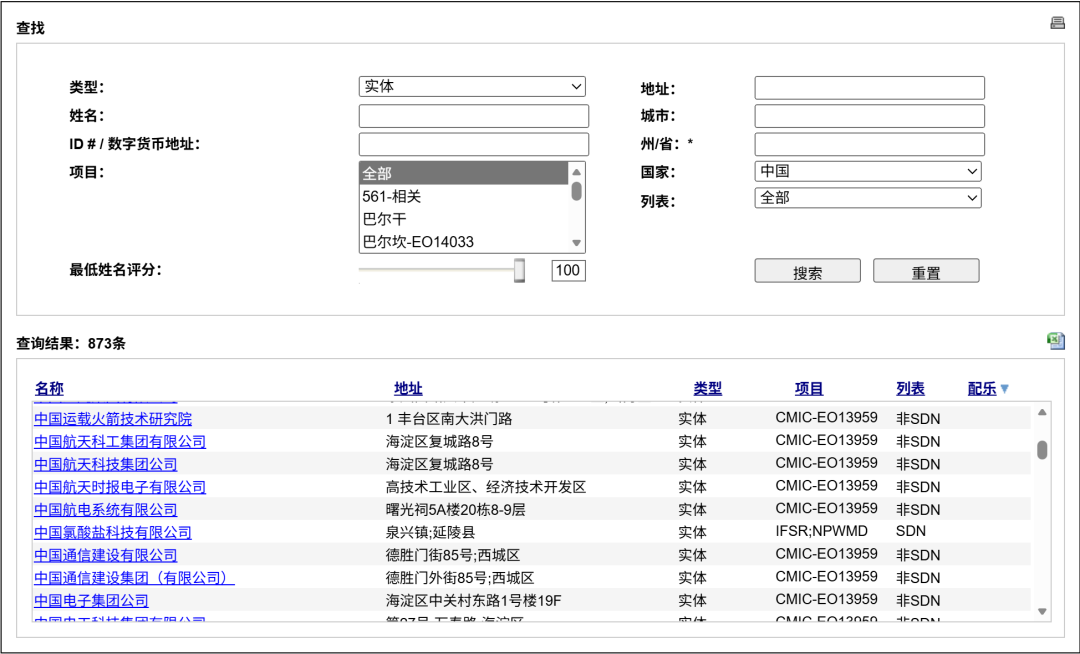The image size is (1080, 654).
Task: Click 项目 listbox scroll-down arrow
Action: [x=576, y=243]
